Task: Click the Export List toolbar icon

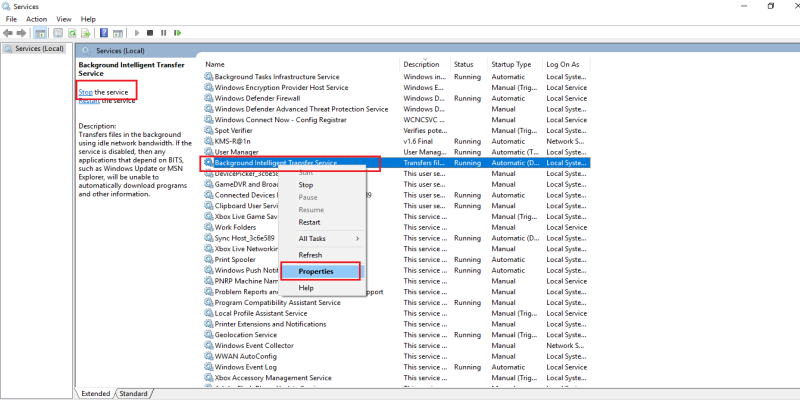Action: [x=86, y=33]
